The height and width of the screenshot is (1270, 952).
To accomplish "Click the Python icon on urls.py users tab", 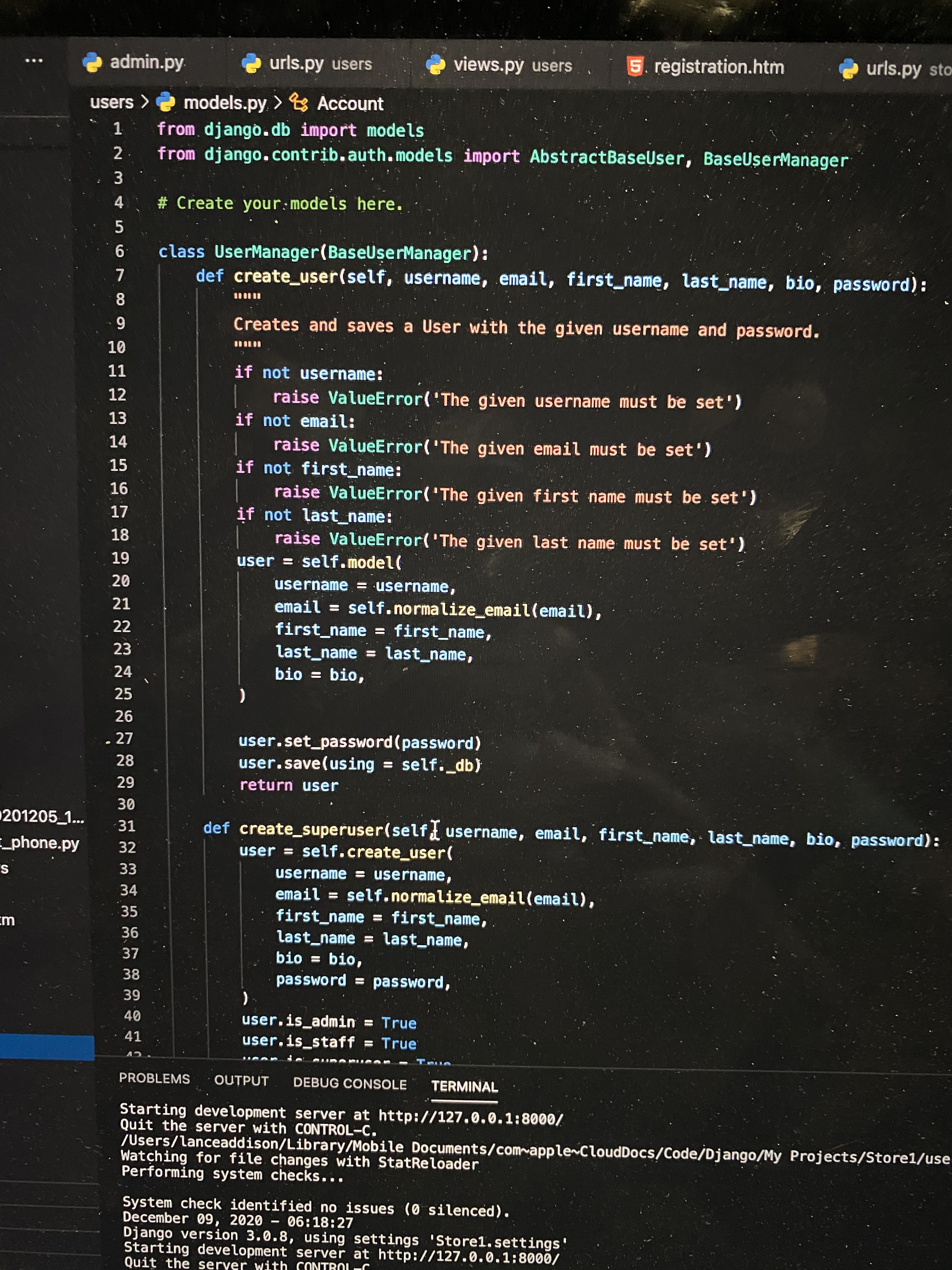I will coord(251,63).
